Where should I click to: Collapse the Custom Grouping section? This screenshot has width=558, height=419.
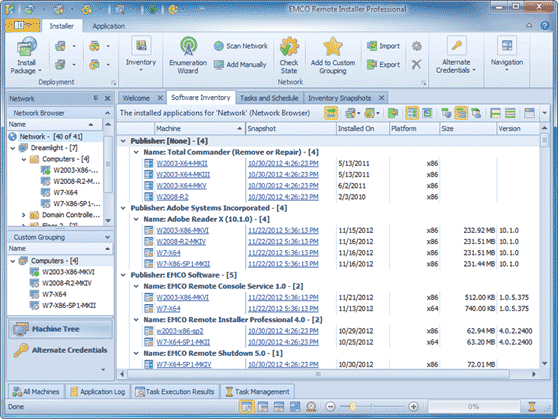[x=107, y=237]
